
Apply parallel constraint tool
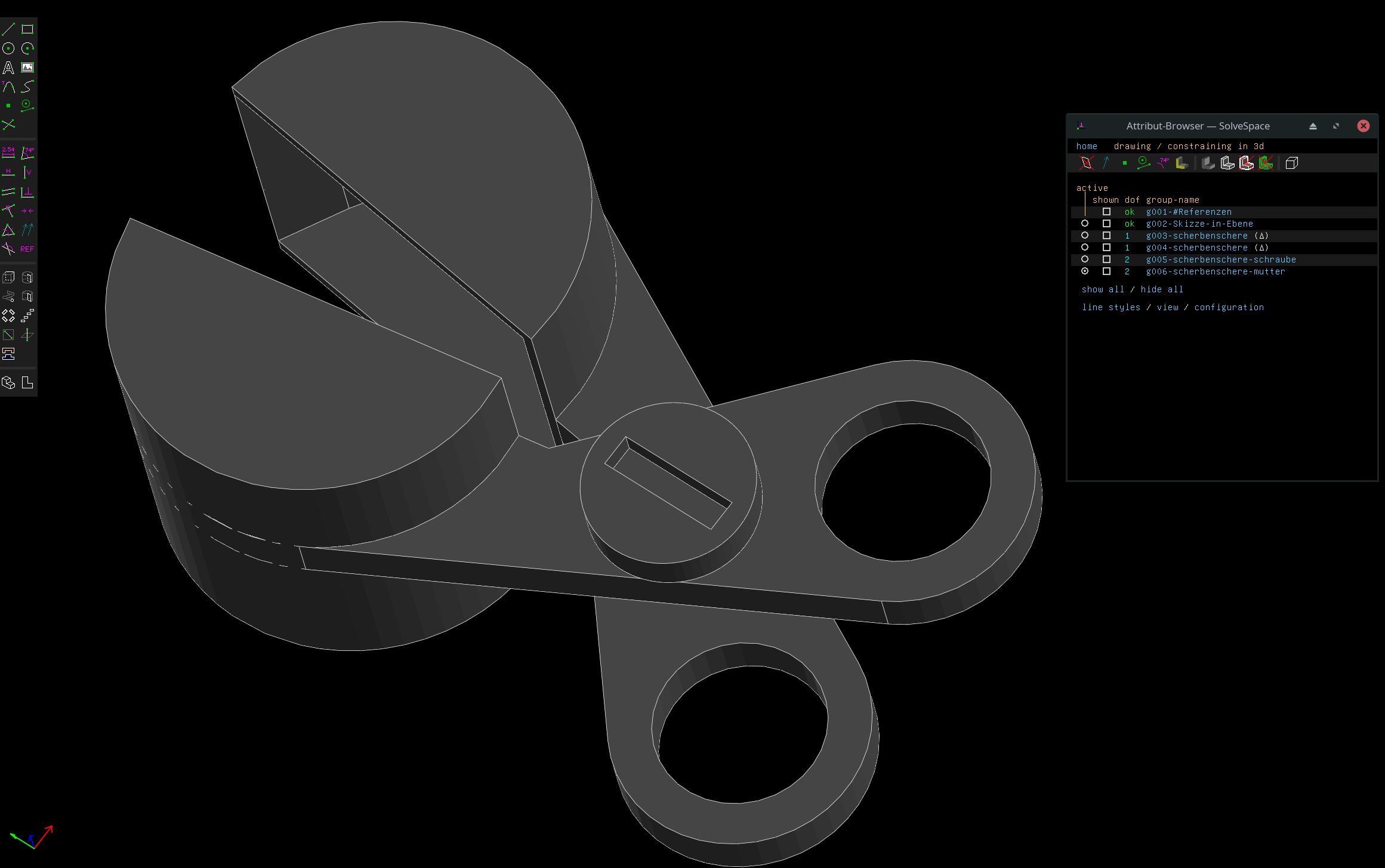point(8,191)
